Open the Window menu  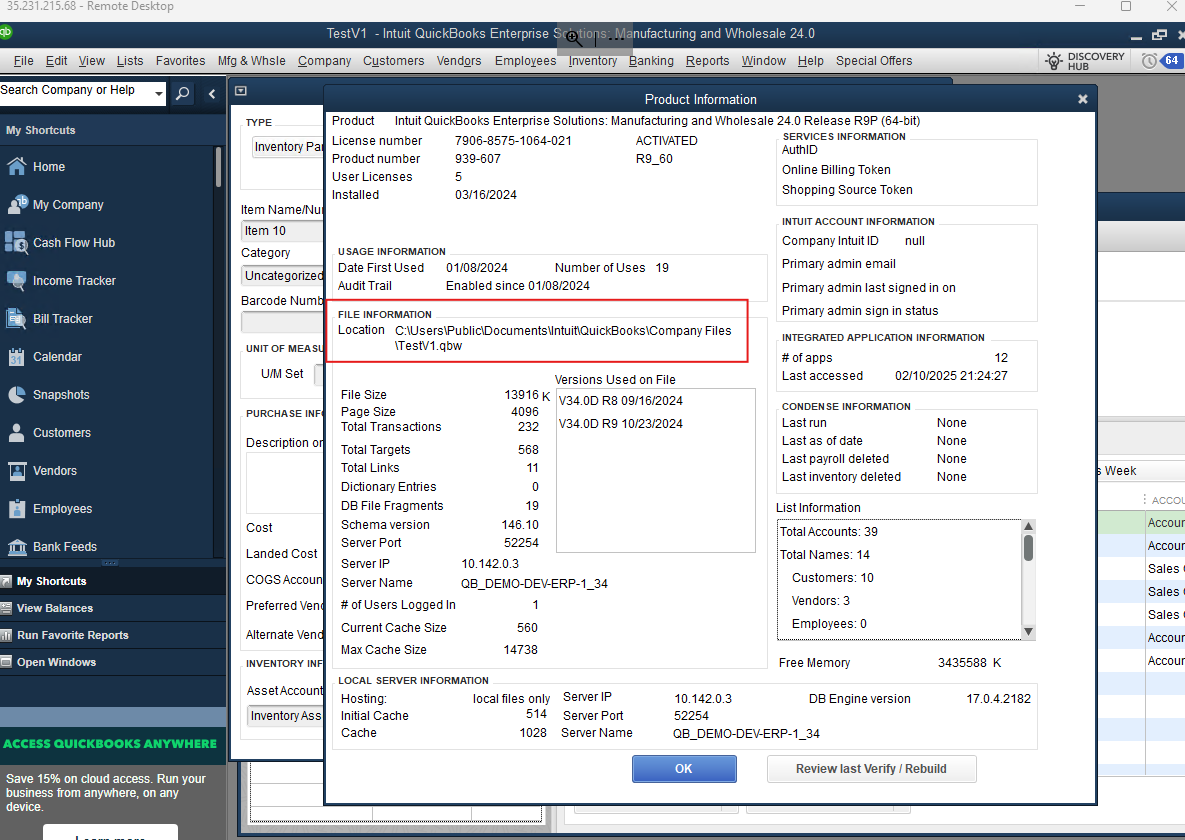tap(763, 60)
